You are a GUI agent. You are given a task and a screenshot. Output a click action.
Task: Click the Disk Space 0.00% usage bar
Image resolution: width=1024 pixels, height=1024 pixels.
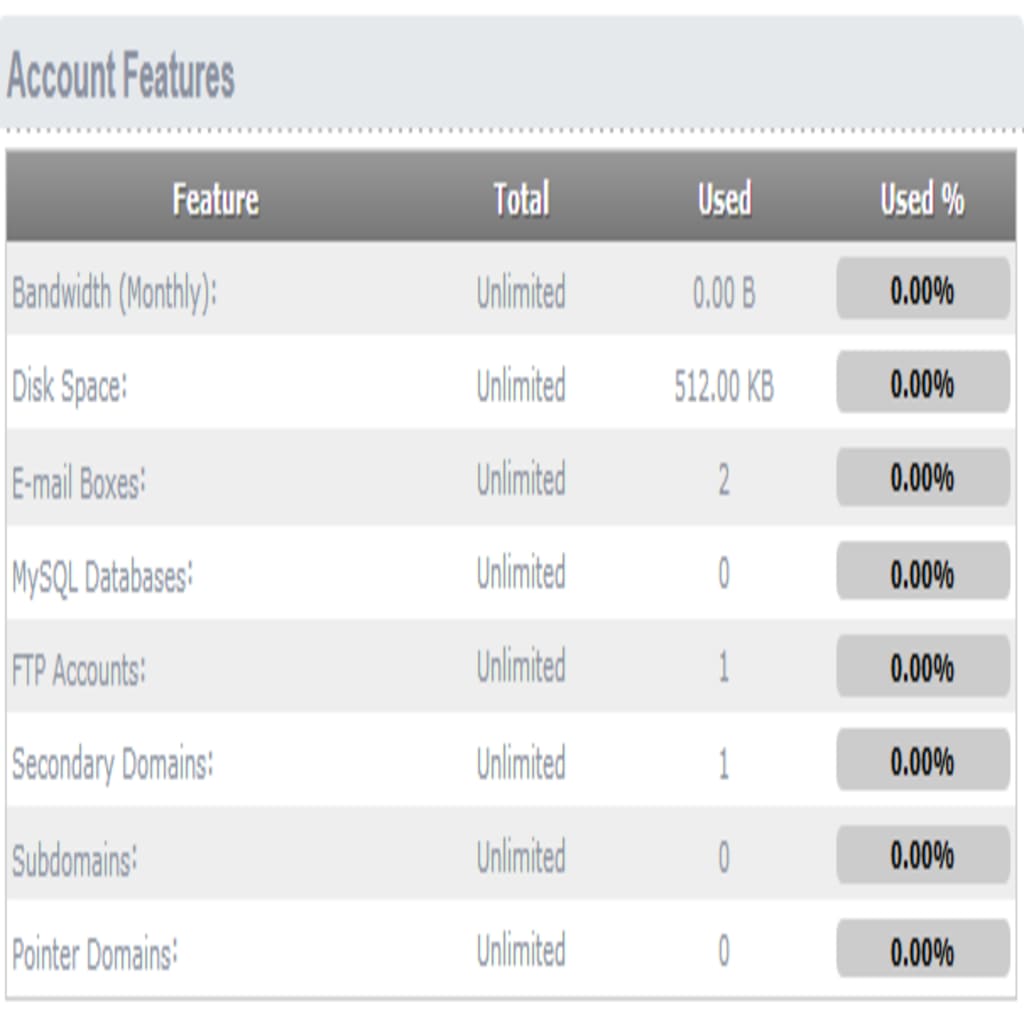point(923,382)
